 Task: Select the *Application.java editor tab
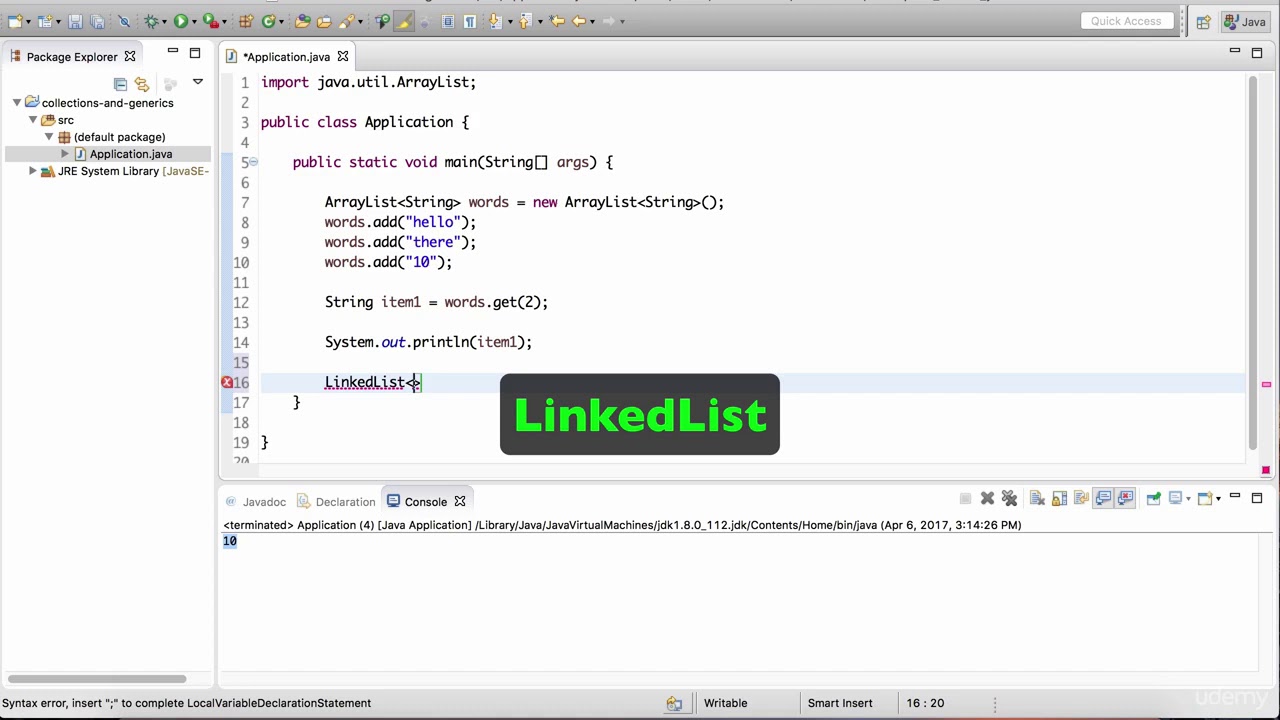pos(286,57)
